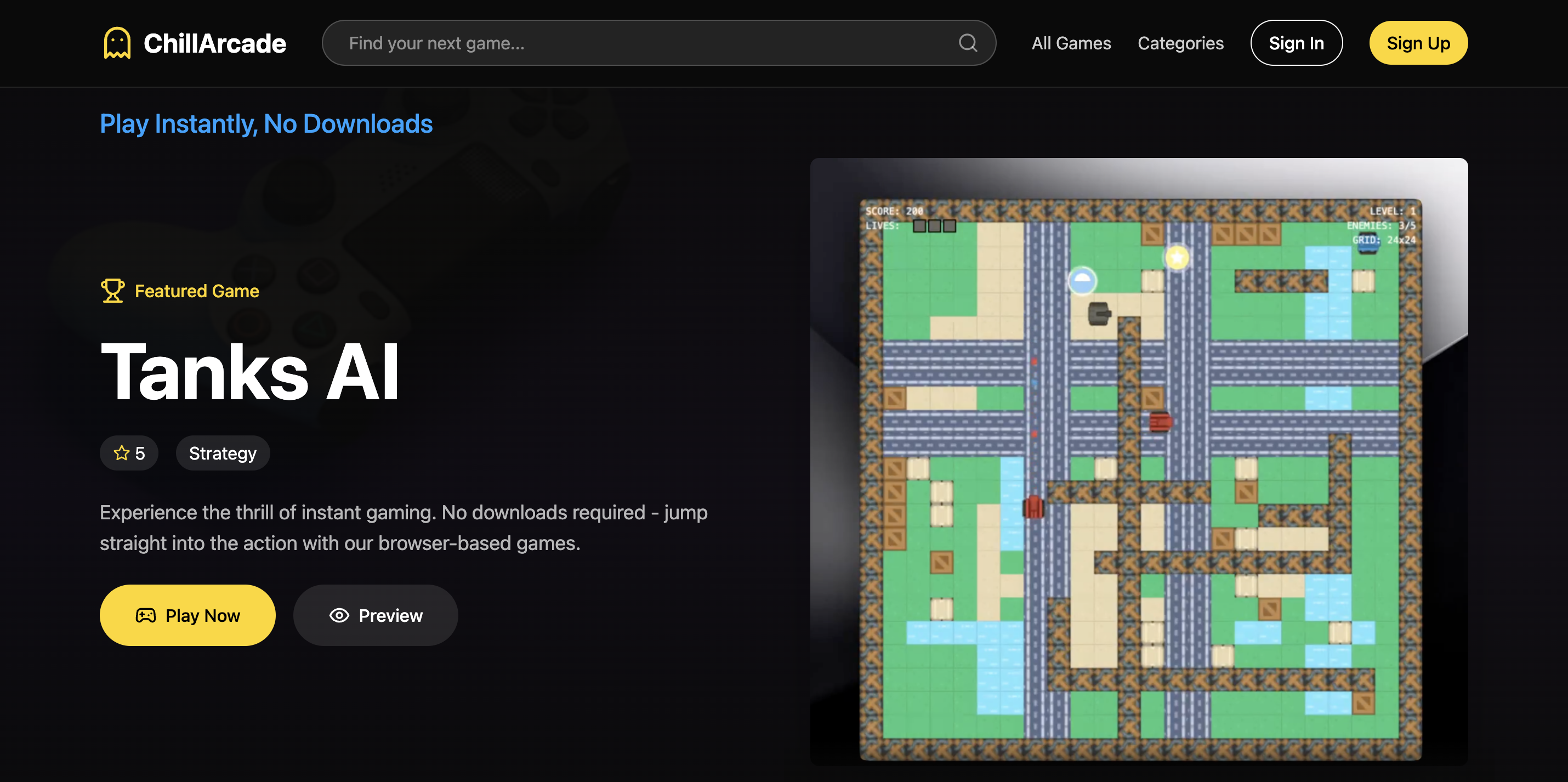
Task: Open the Categories menu
Action: point(1180,43)
